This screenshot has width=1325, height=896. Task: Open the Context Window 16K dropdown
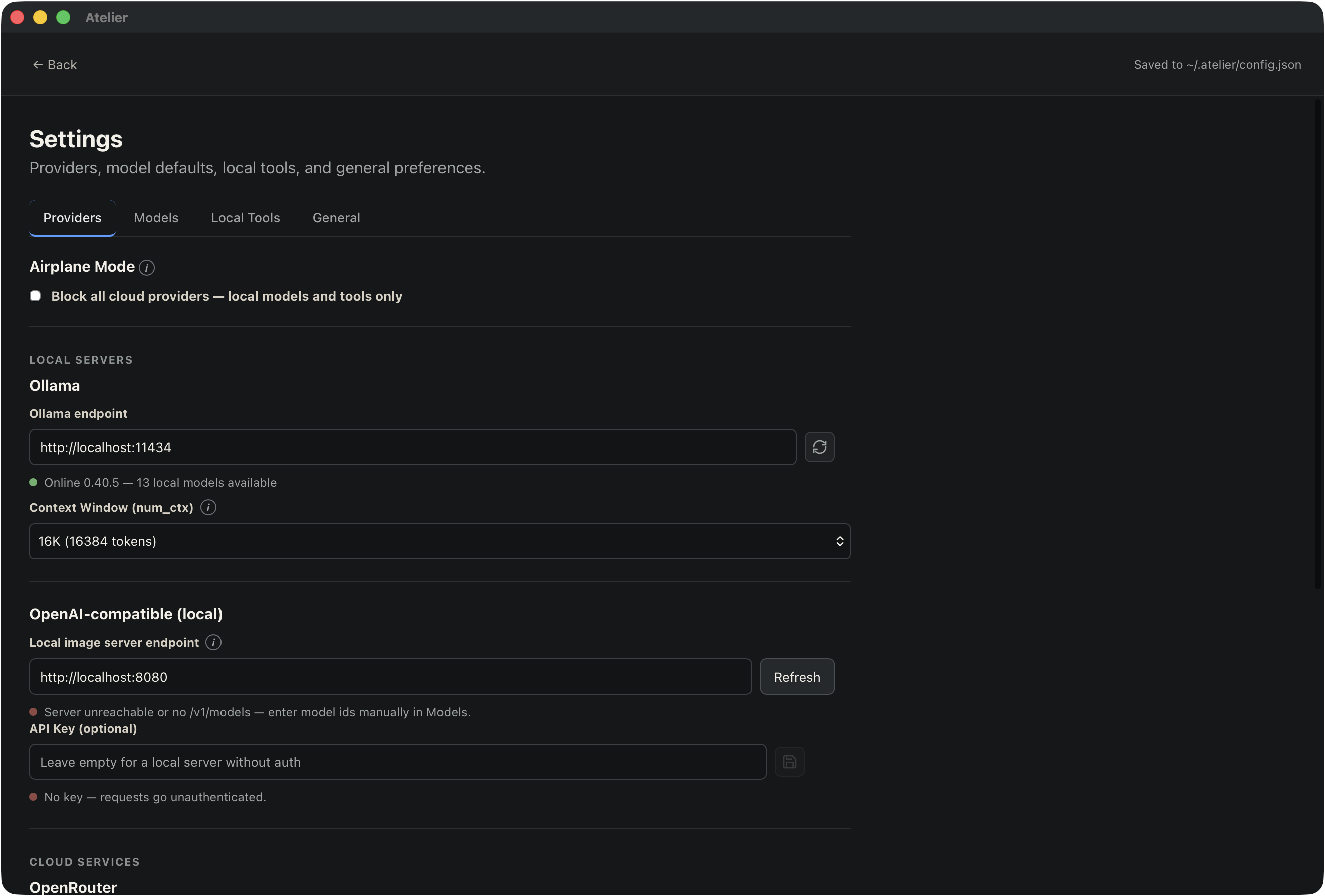coord(439,542)
